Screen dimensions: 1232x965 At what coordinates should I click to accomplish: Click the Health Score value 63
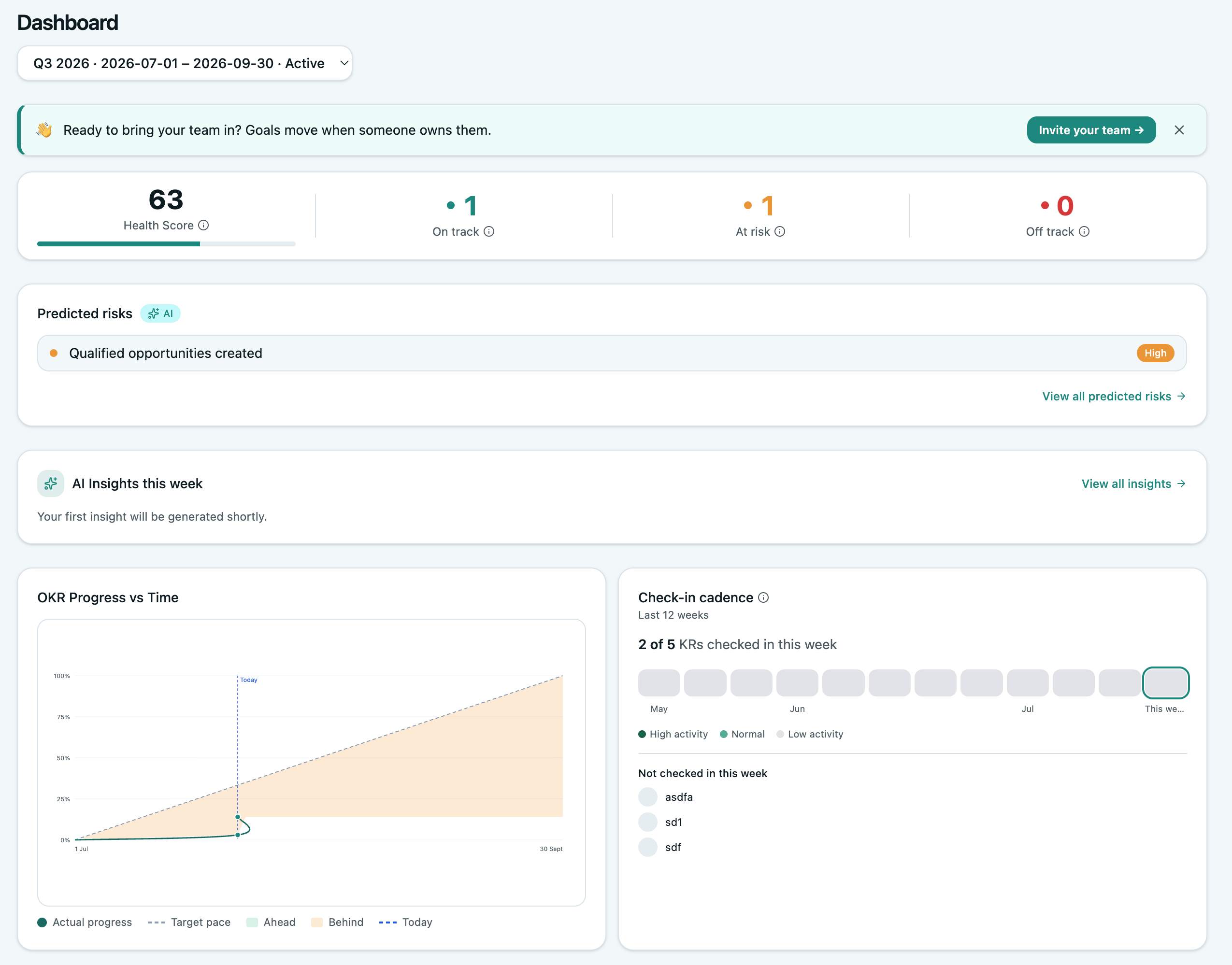[x=166, y=199]
